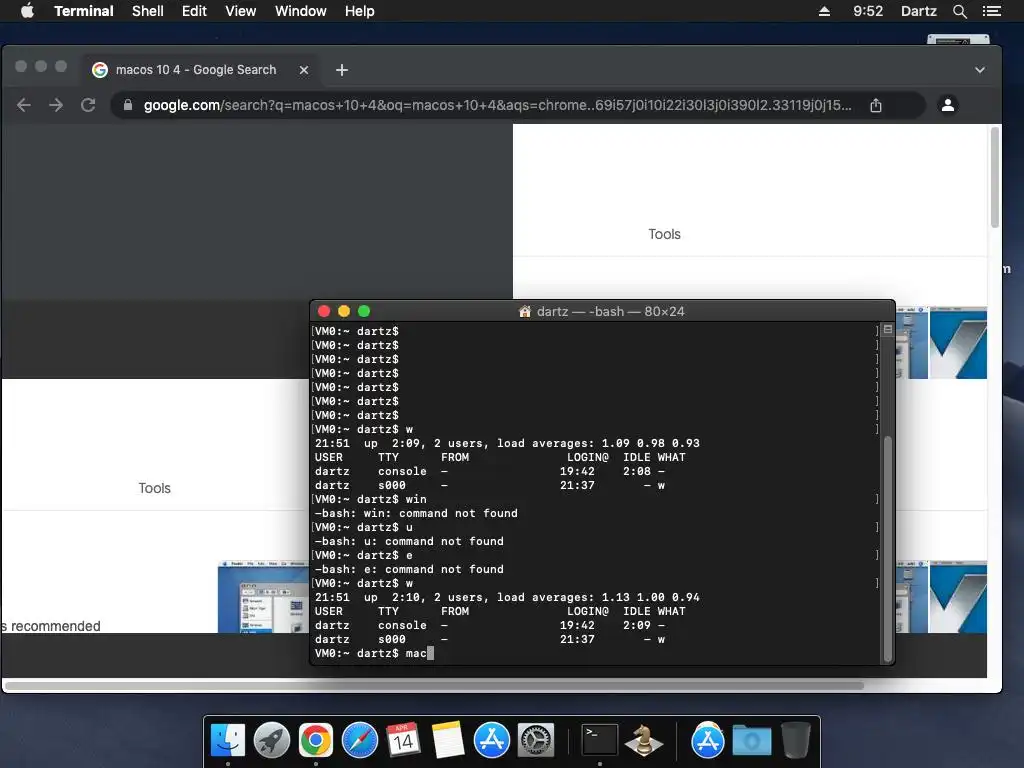The height and width of the screenshot is (768, 1024).
Task: Close the macos 10 4 Chrome tab
Action: pos(304,70)
